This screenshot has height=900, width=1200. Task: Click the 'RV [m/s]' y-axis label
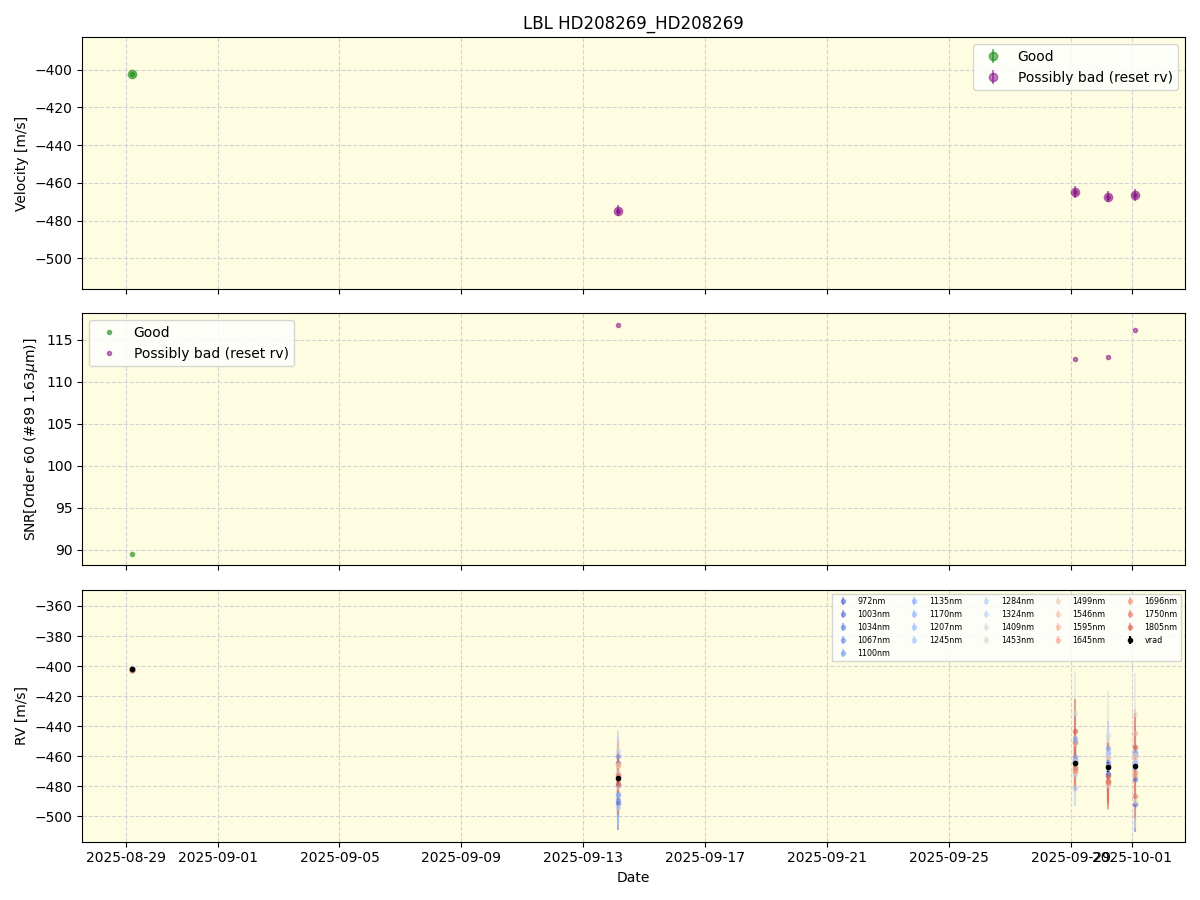[x=21, y=716]
